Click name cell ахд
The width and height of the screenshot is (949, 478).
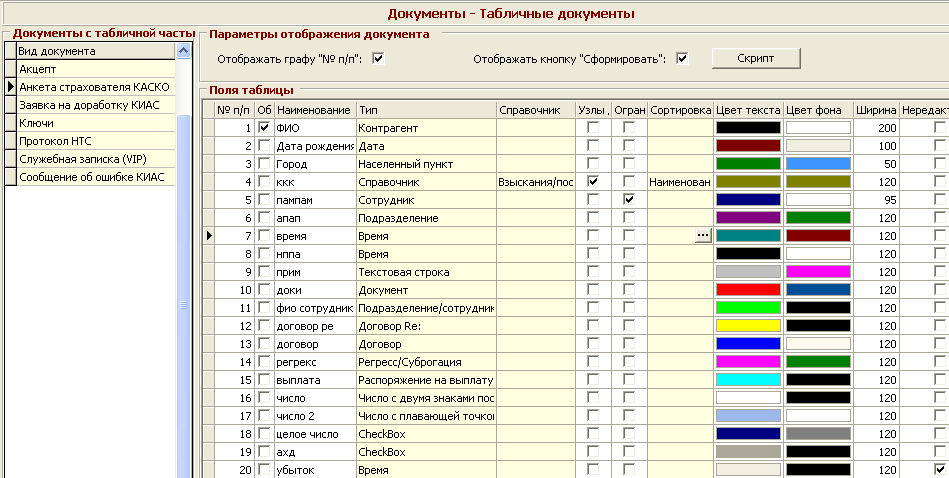315,452
